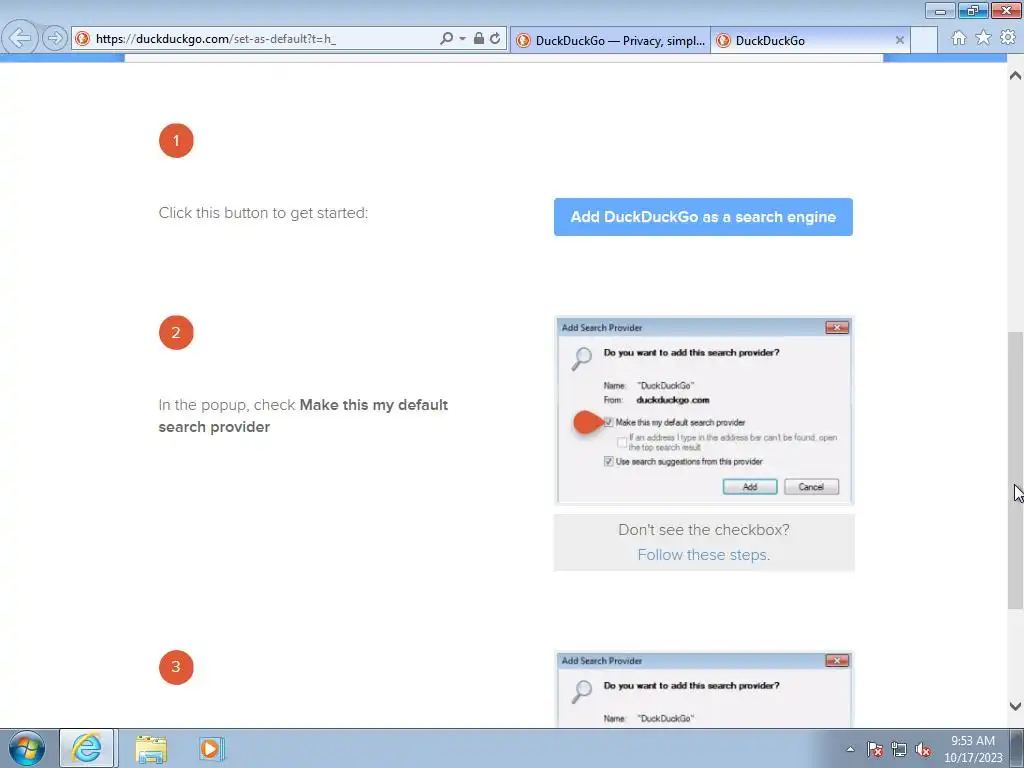1024x768 pixels.
Task: Click the lock security icon in address bar
Action: [x=479, y=39]
